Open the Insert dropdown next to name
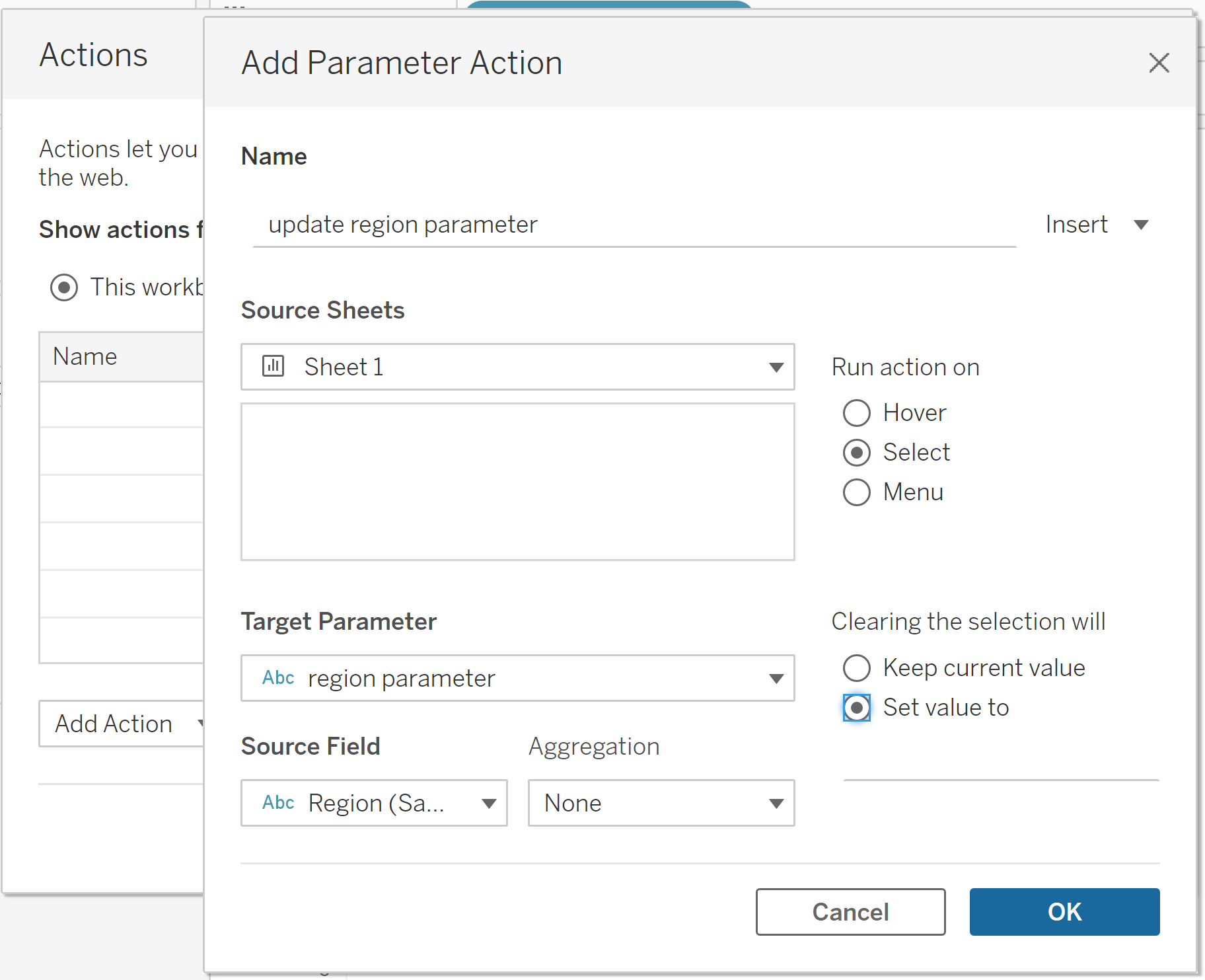Image resolution: width=1205 pixels, height=980 pixels. (1097, 225)
